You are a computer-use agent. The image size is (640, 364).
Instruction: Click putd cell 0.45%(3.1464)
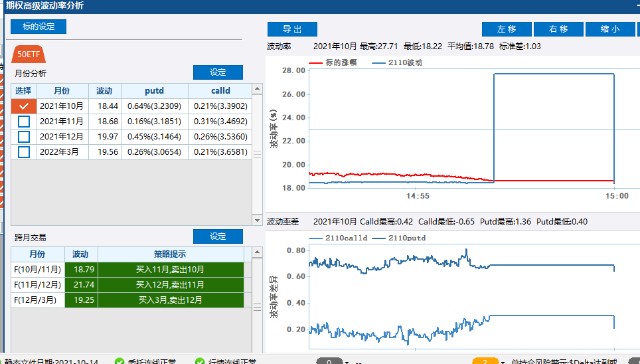(x=154, y=137)
